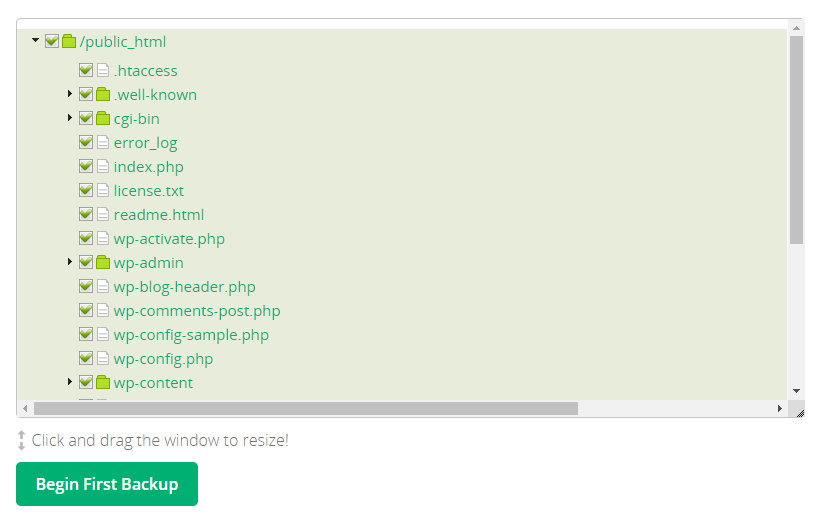Click the .well-known folder icon
Viewport: 829px width, 522px height.
[x=103, y=94]
